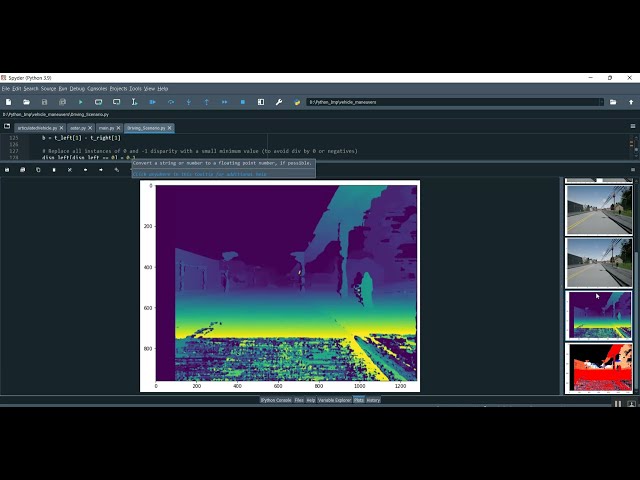Screen dimensions: 640x480
Task: Click the tooltip link for additional help
Action: tap(200, 174)
